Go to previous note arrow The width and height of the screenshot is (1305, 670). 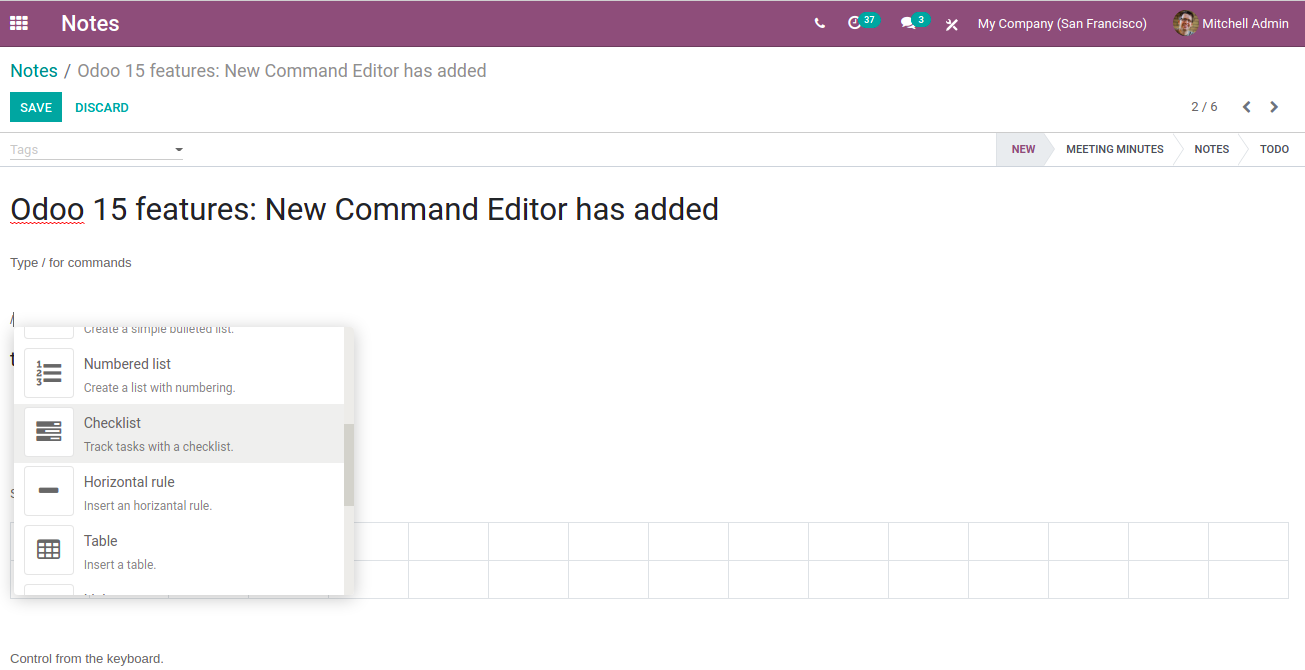coord(1247,107)
